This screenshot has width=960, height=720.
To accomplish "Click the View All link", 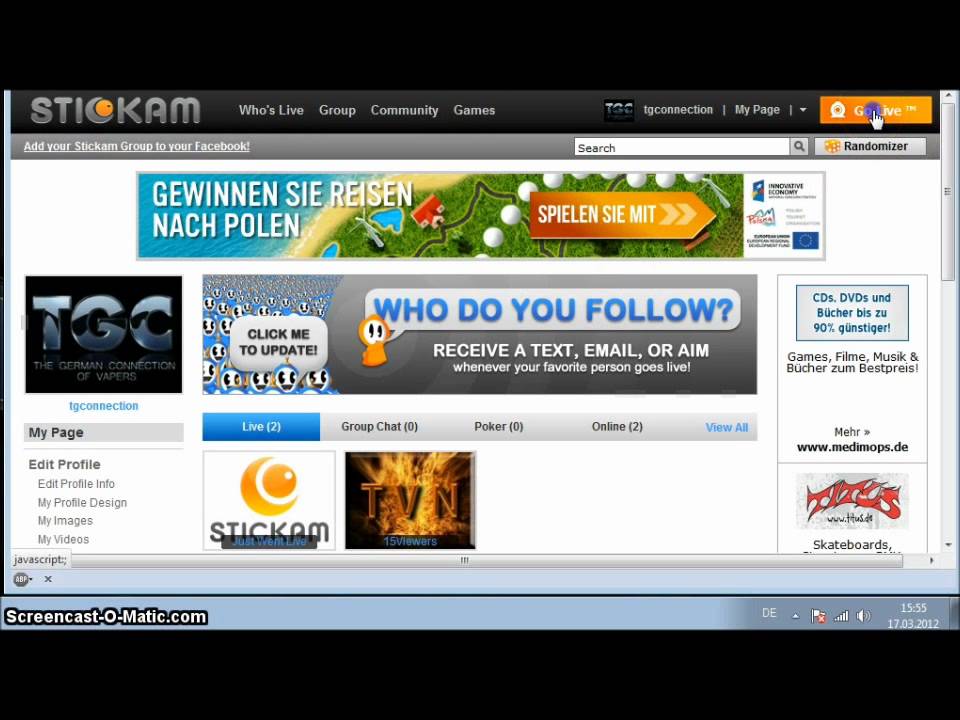I will 727,427.
